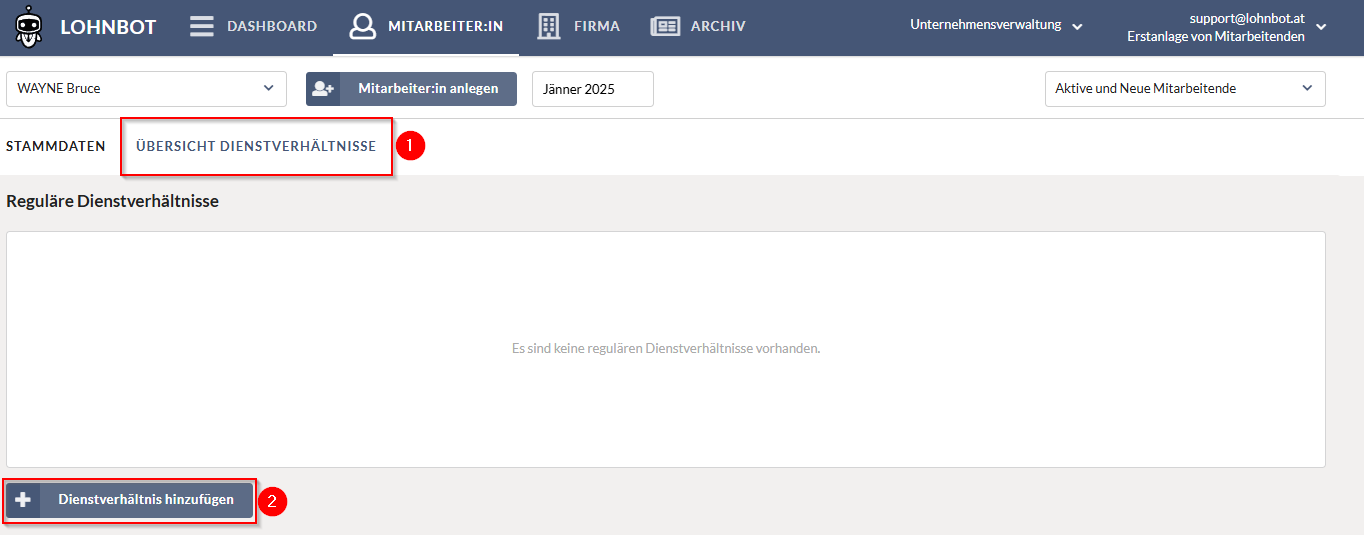Click the Mitarbeiter:in person icon

363,26
